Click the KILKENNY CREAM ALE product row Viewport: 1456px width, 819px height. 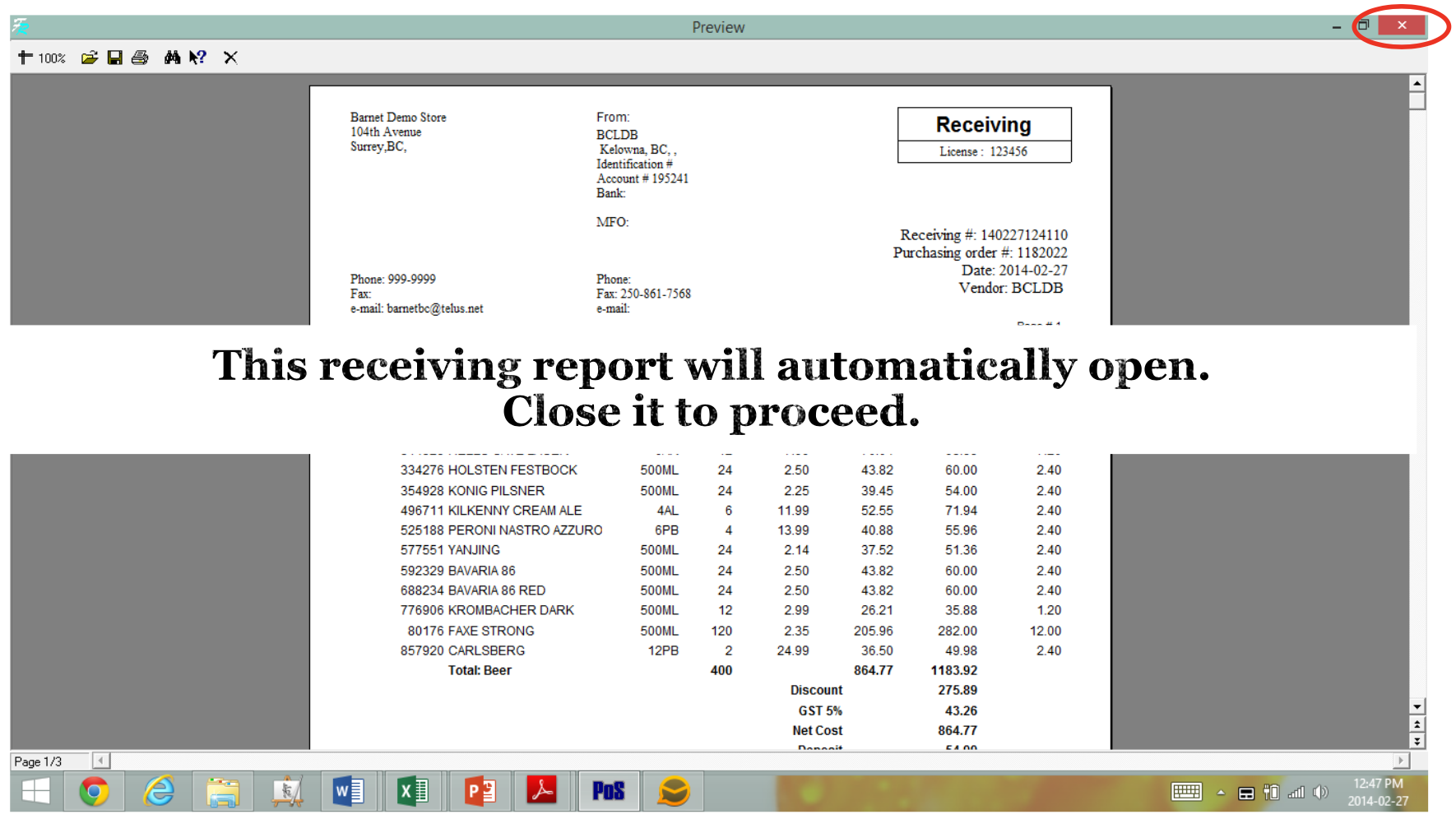tap(730, 511)
